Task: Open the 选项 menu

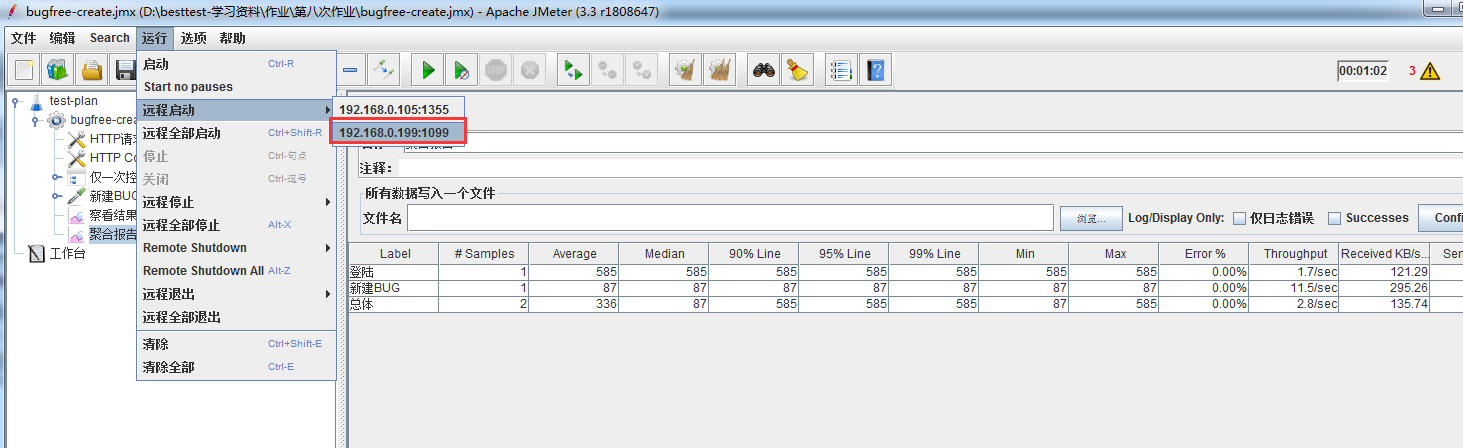Action: (x=194, y=38)
